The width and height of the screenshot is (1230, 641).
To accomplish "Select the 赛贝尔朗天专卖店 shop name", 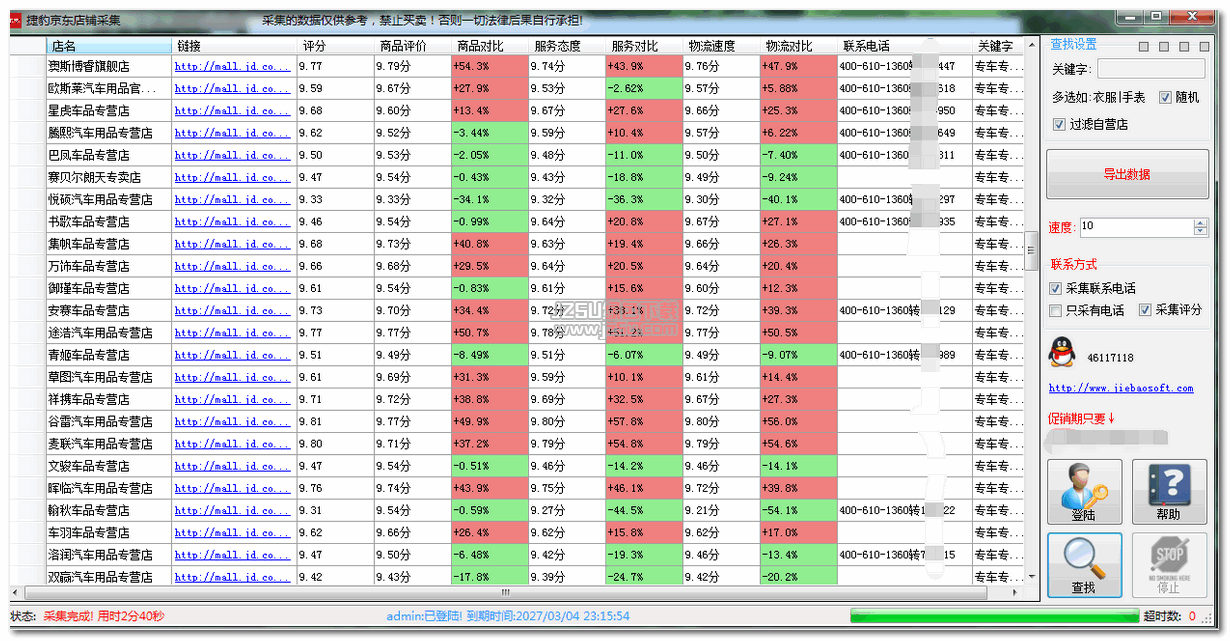I will [94, 177].
